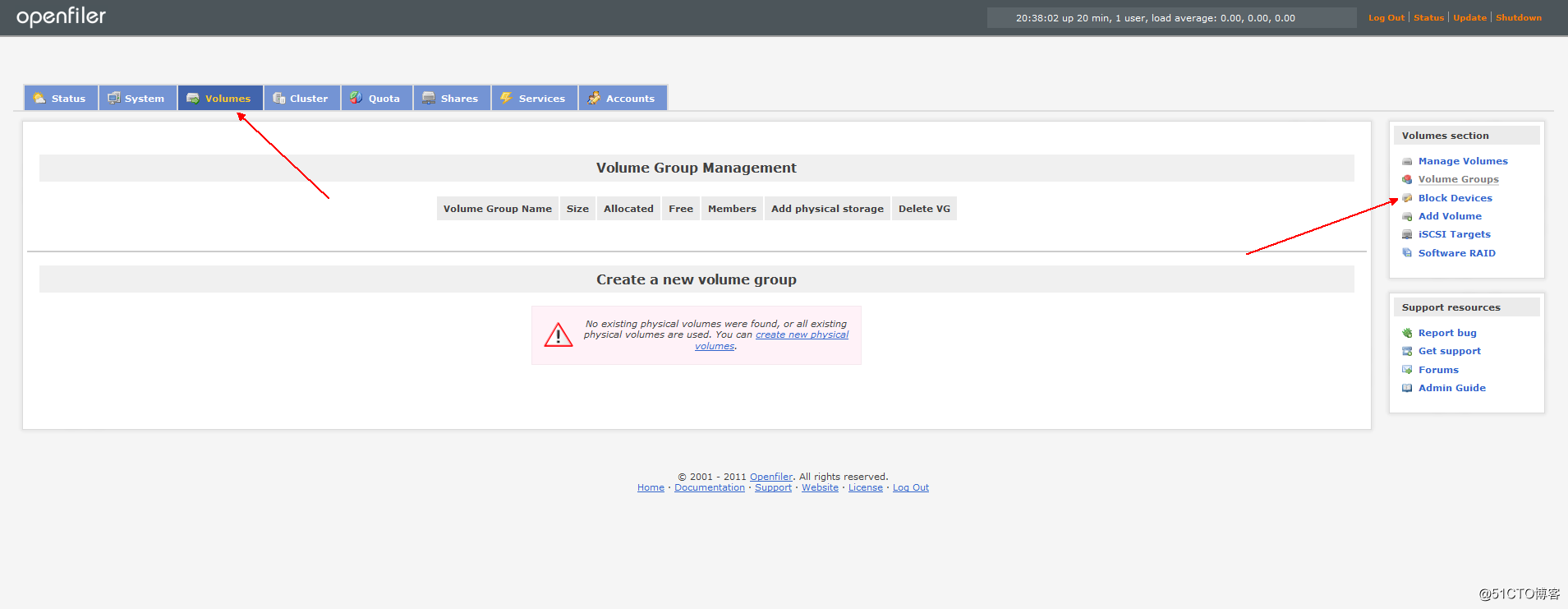Image resolution: width=1568 pixels, height=609 pixels.
Task: Switch to the Shares tab
Action: coord(452,98)
